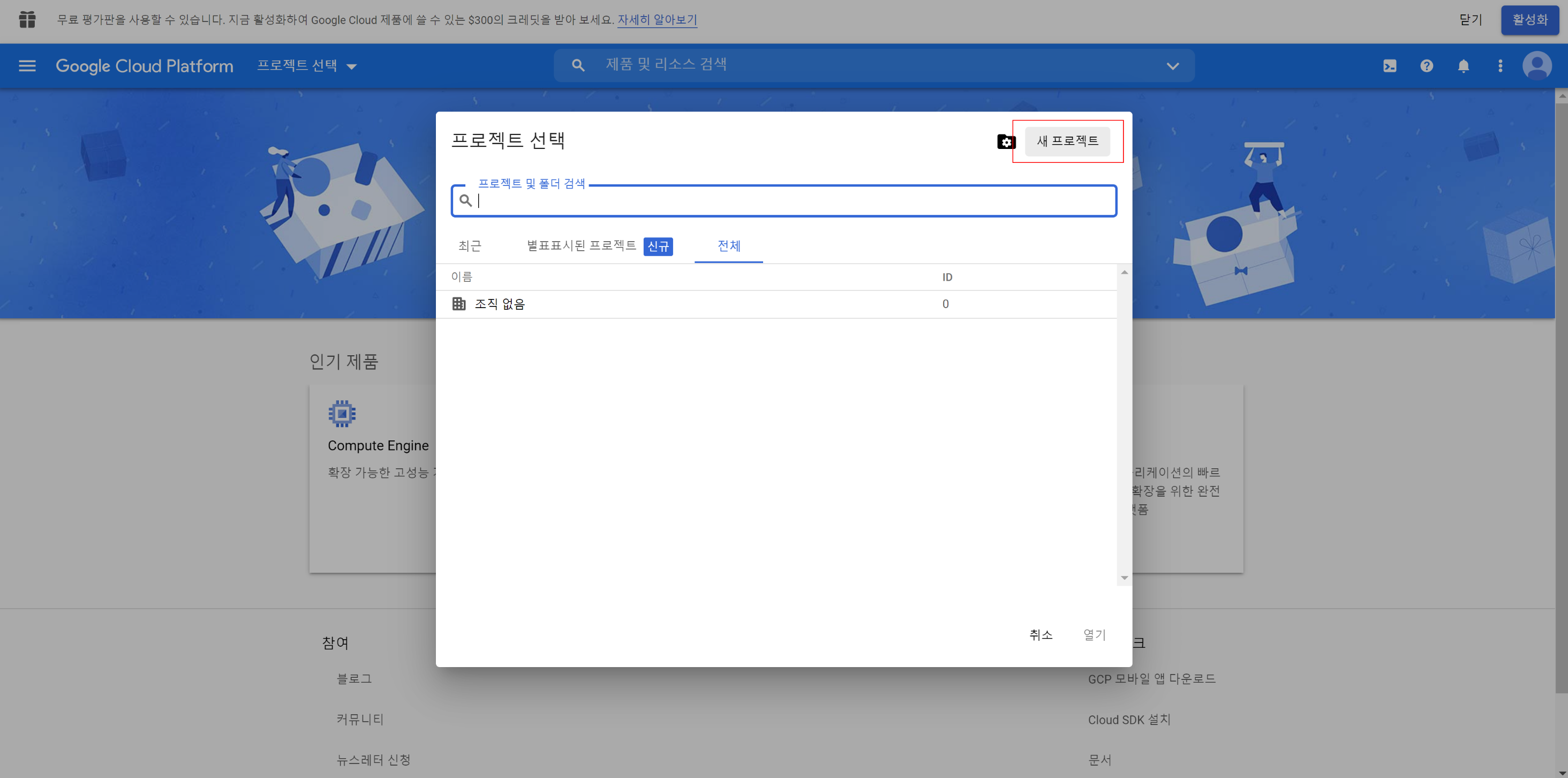Select the 전체 tab
Screen dimensions: 1568x778
point(729,245)
